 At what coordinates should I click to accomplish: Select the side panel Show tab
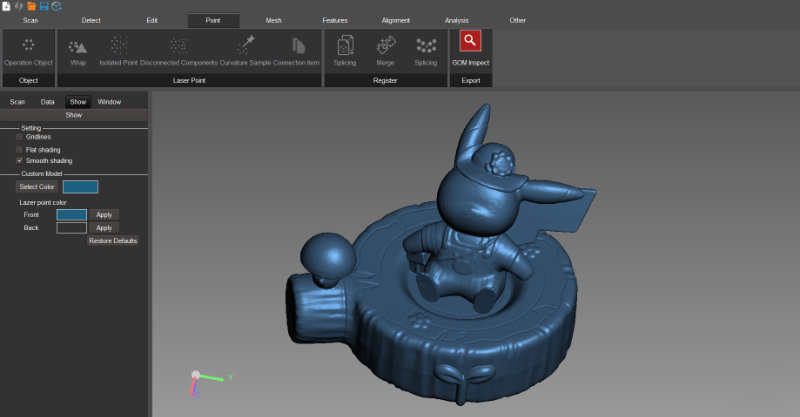(78, 102)
